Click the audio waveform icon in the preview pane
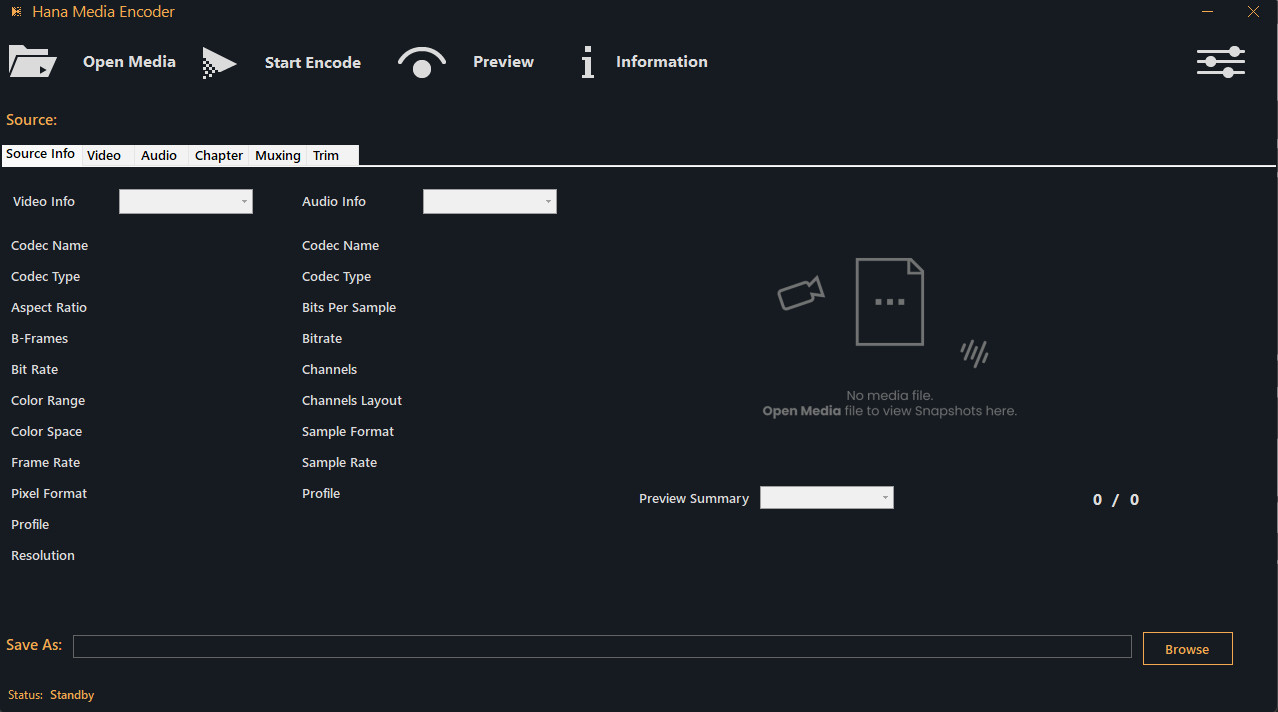The image size is (1278, 712). (x=974, y=352)
